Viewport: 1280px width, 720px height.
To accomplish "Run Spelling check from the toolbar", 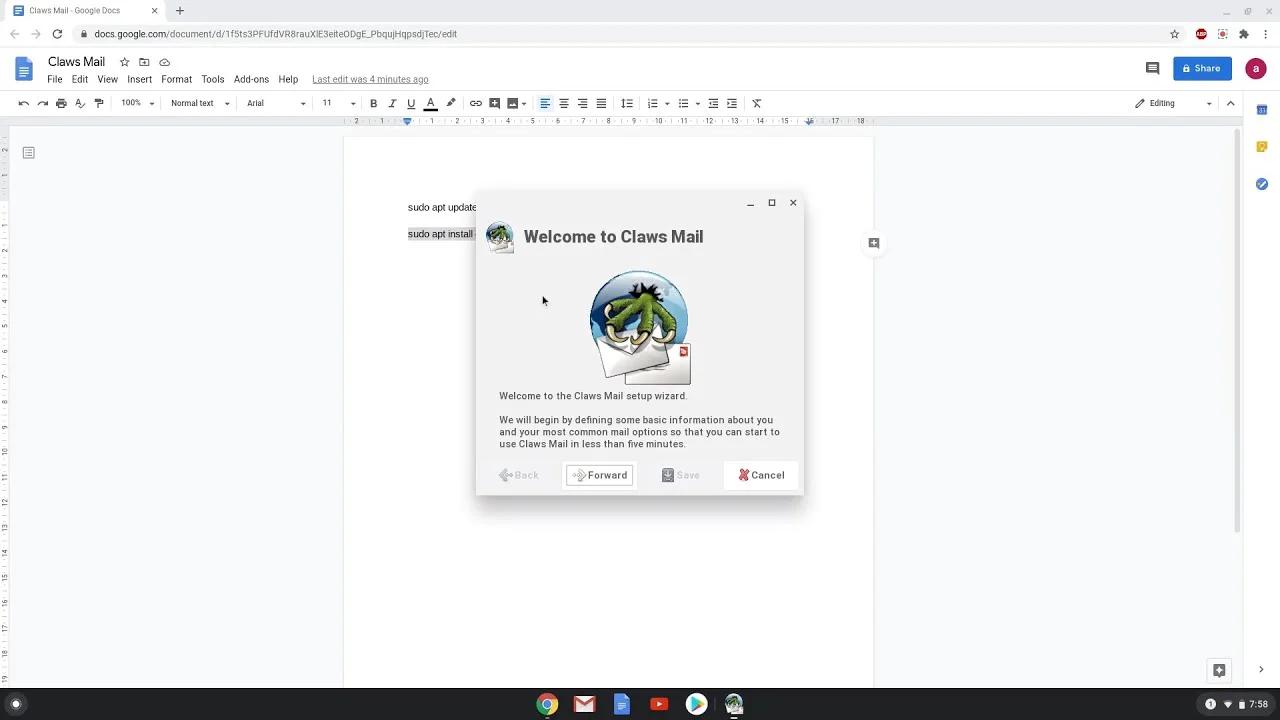I will click(80, 103).
